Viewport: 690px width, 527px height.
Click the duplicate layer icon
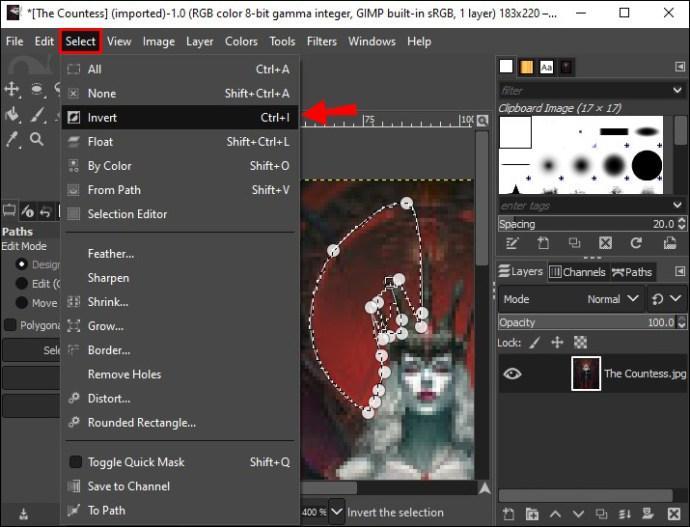pyautogui.click(x=601, y=514)
